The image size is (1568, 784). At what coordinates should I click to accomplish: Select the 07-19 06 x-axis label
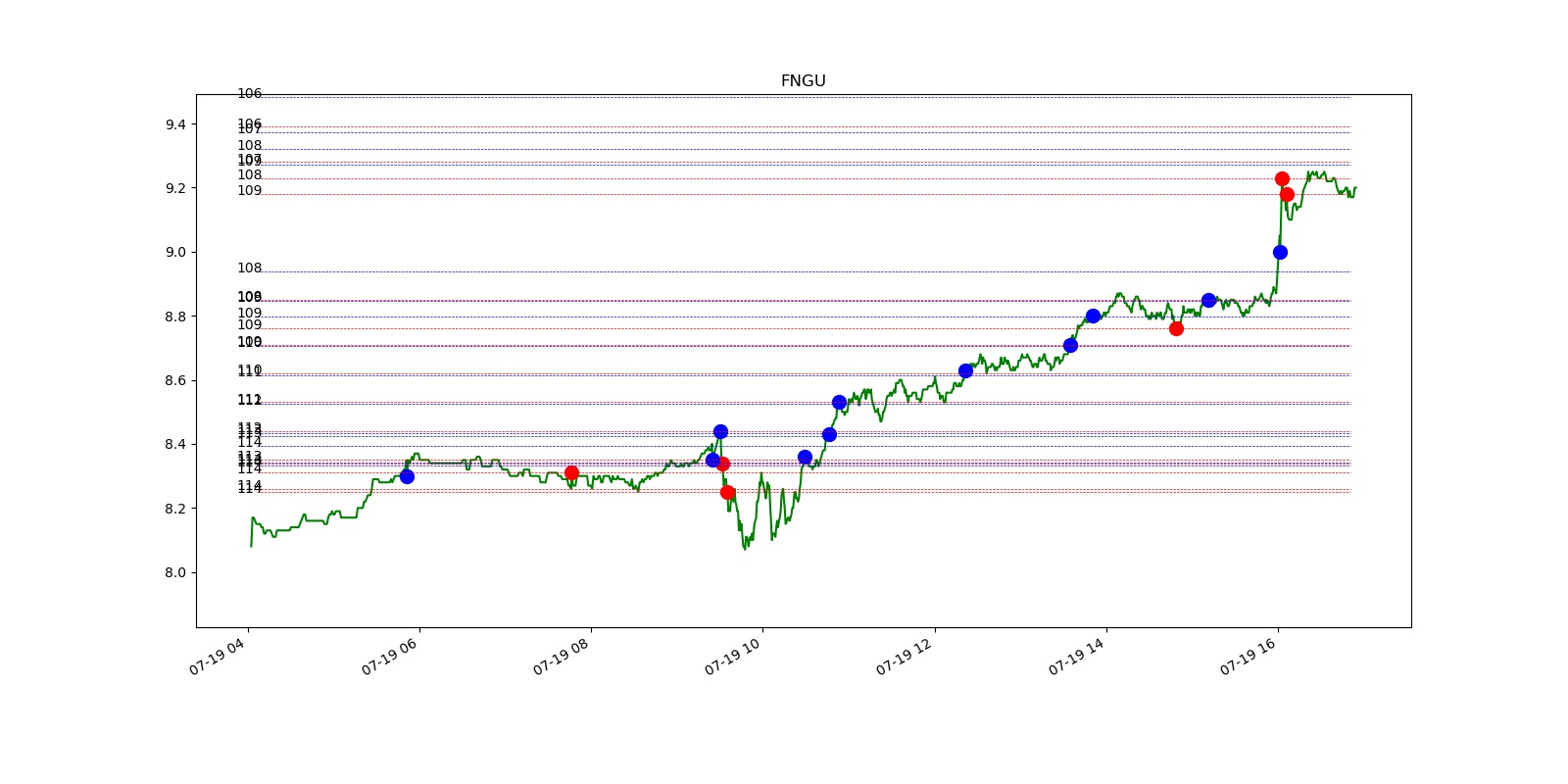[x=389, y=657]
